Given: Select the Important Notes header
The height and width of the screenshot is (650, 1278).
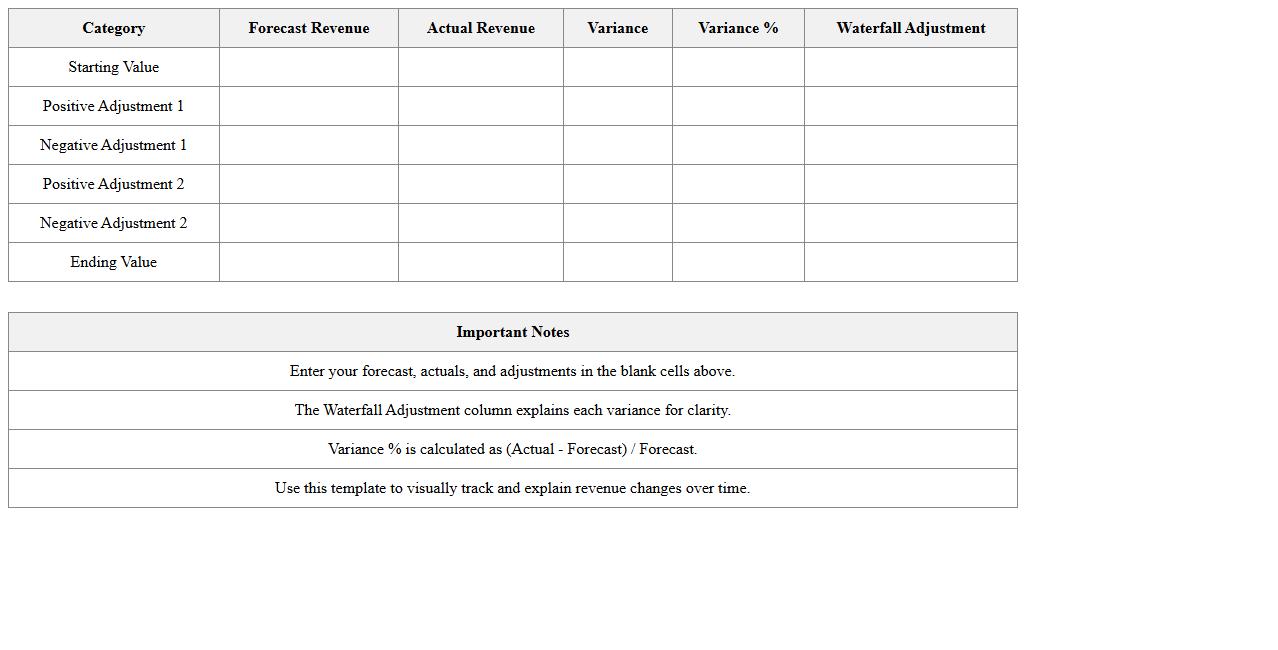Looking at the screenshot, I should pyautogui.click(x=513, y=332).
